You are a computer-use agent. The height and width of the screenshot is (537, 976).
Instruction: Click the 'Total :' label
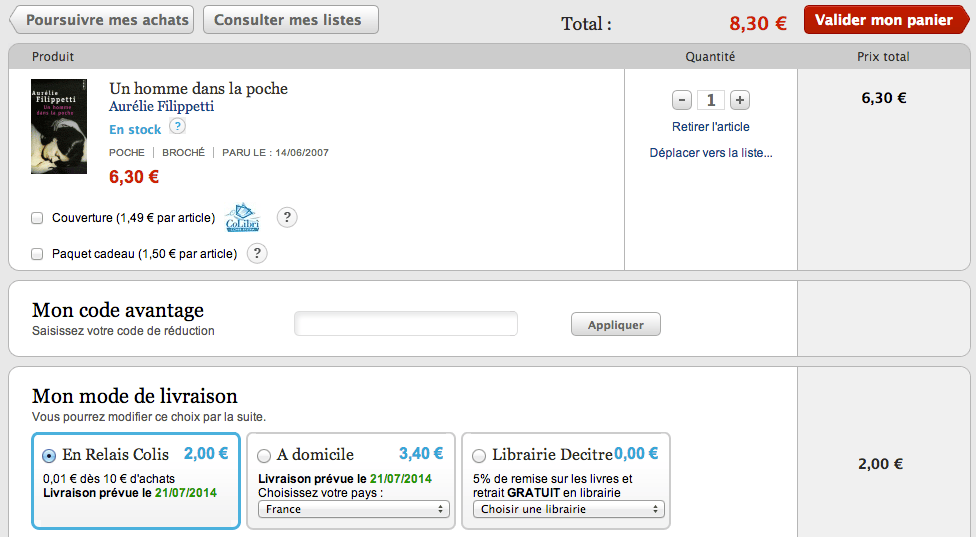(586, 24)
